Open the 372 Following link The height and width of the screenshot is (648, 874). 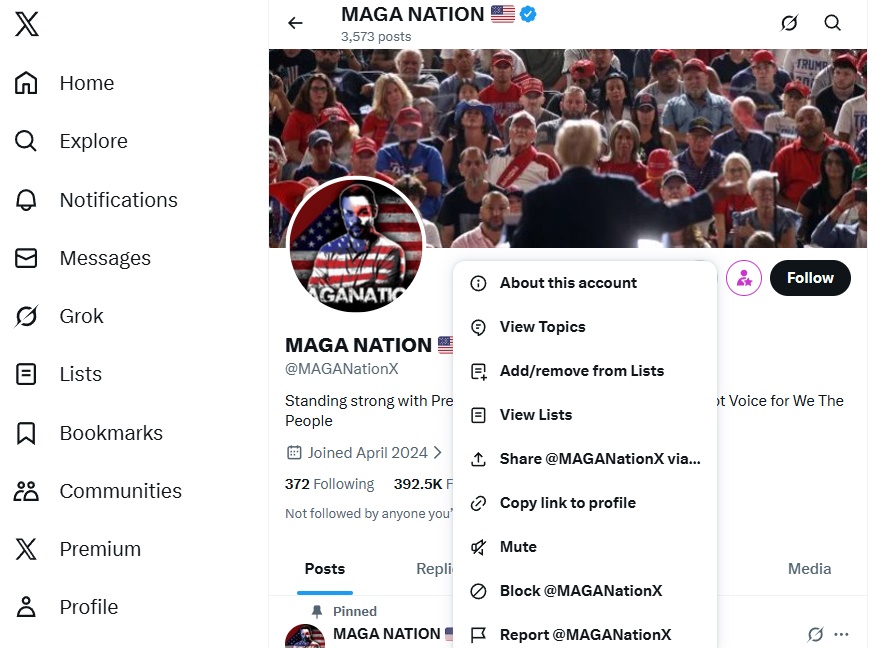tap(329, 484)
